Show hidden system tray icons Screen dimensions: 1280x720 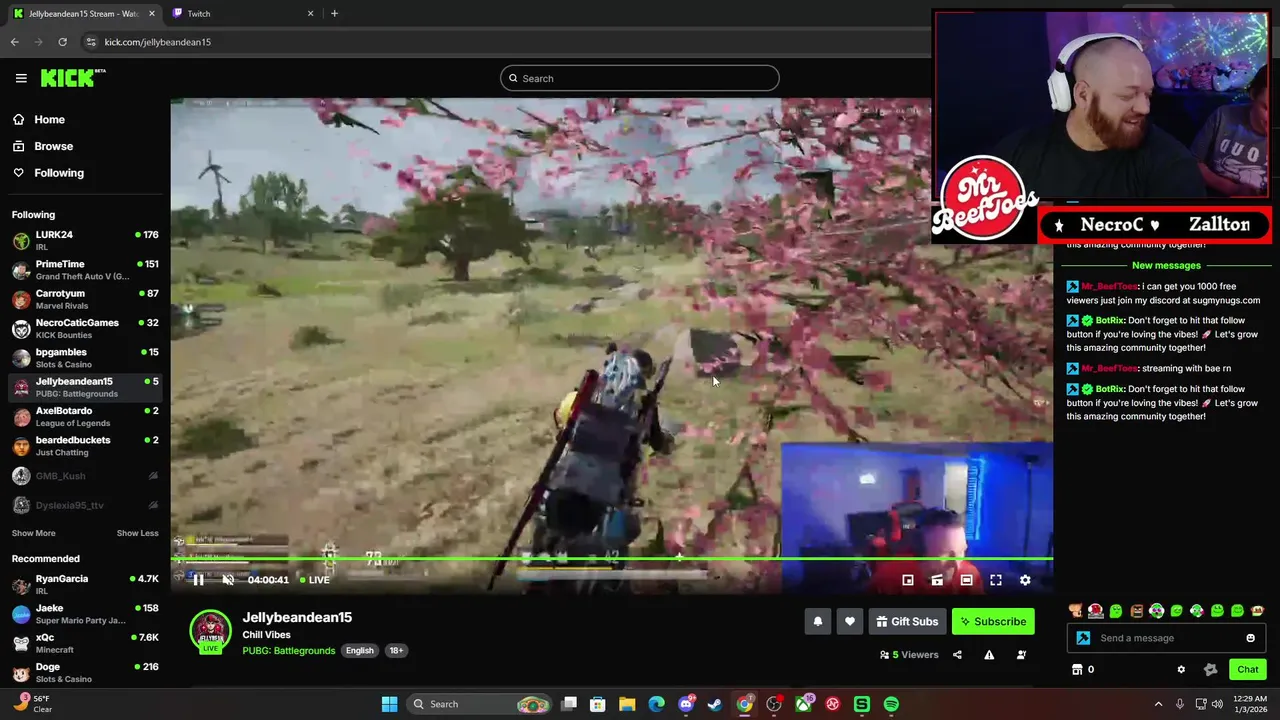(x=1158, y=704)
